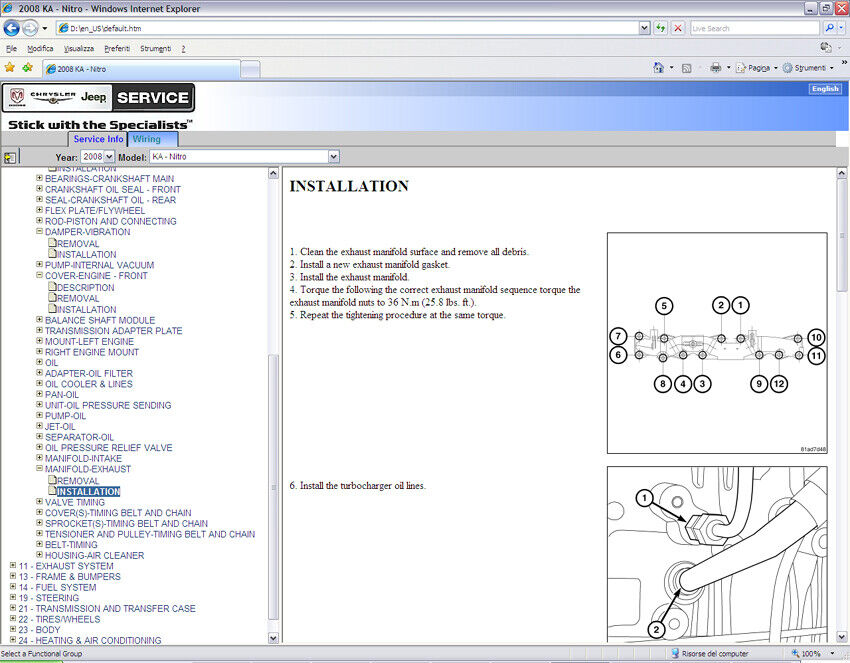The image size is (850, 663).
Task: Click inside the Live Search field
Action: [x=752, y=28]
